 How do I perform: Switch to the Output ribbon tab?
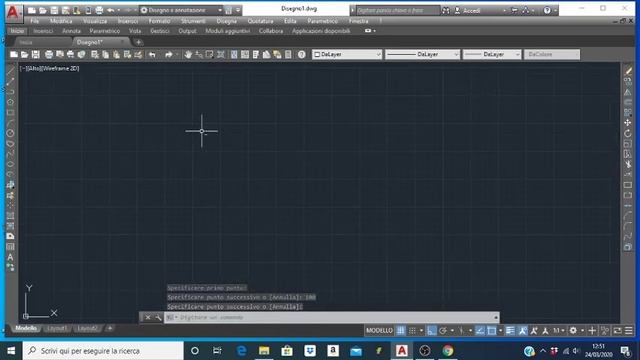click(x=187, y=31)
